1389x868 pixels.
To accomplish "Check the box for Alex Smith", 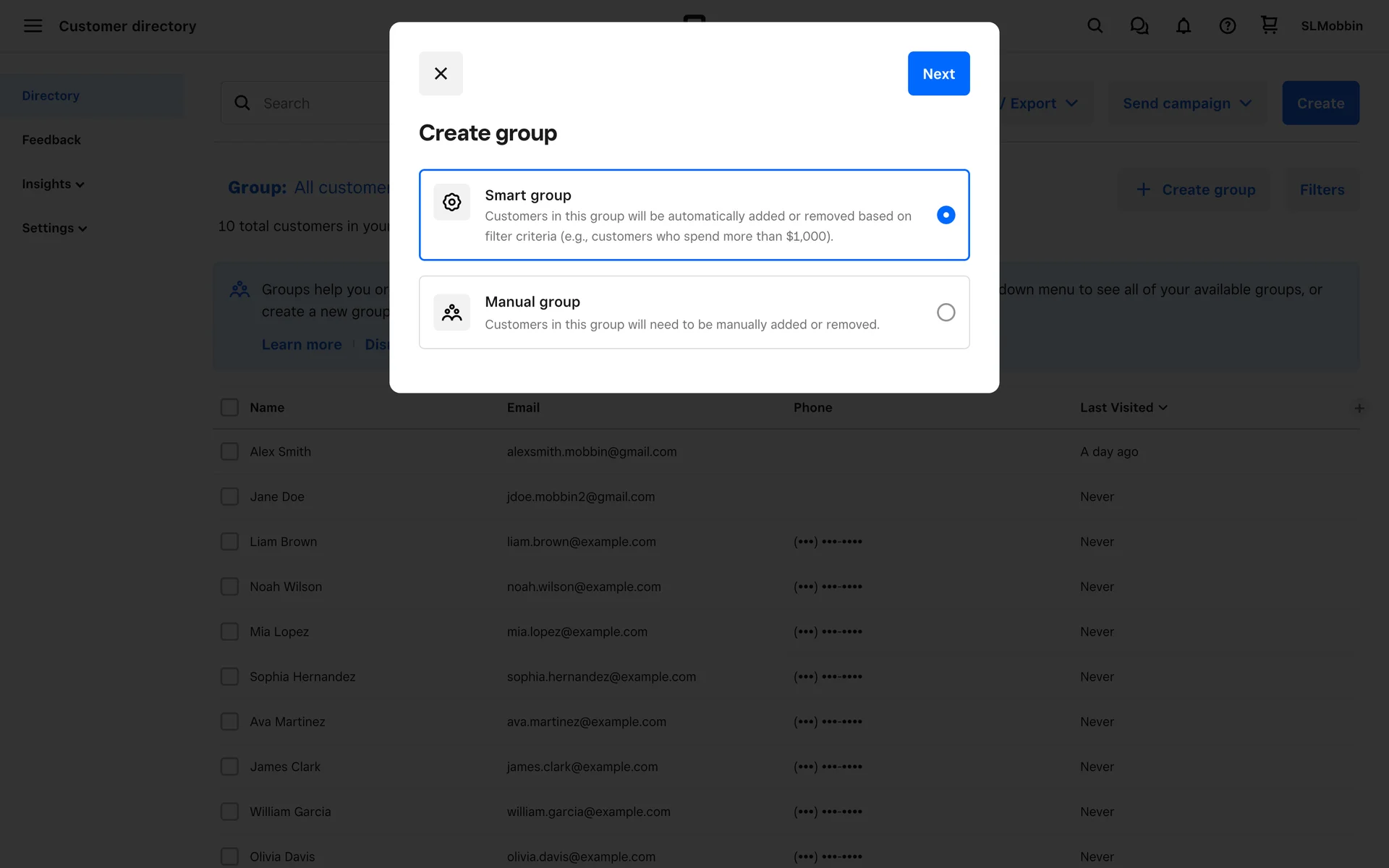I will pyautogui.click(x=229, y=452).
